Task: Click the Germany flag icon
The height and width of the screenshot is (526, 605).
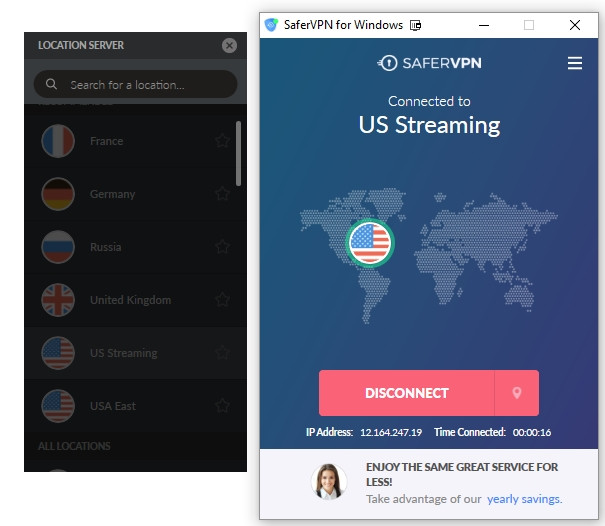Action: click(x=58, y=194)
